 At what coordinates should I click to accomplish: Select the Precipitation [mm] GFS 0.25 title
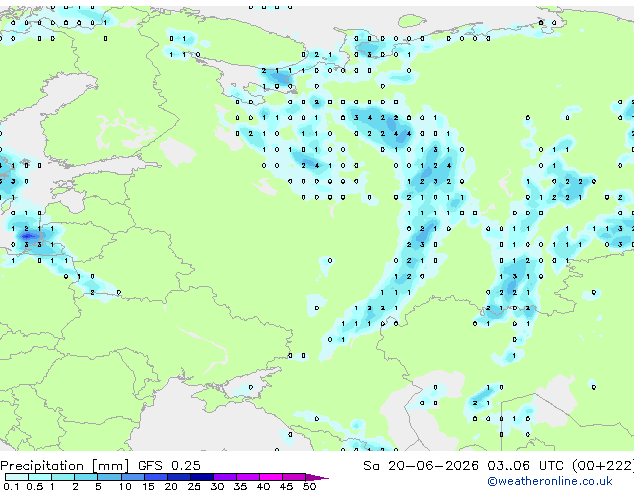tap(100, 466)
